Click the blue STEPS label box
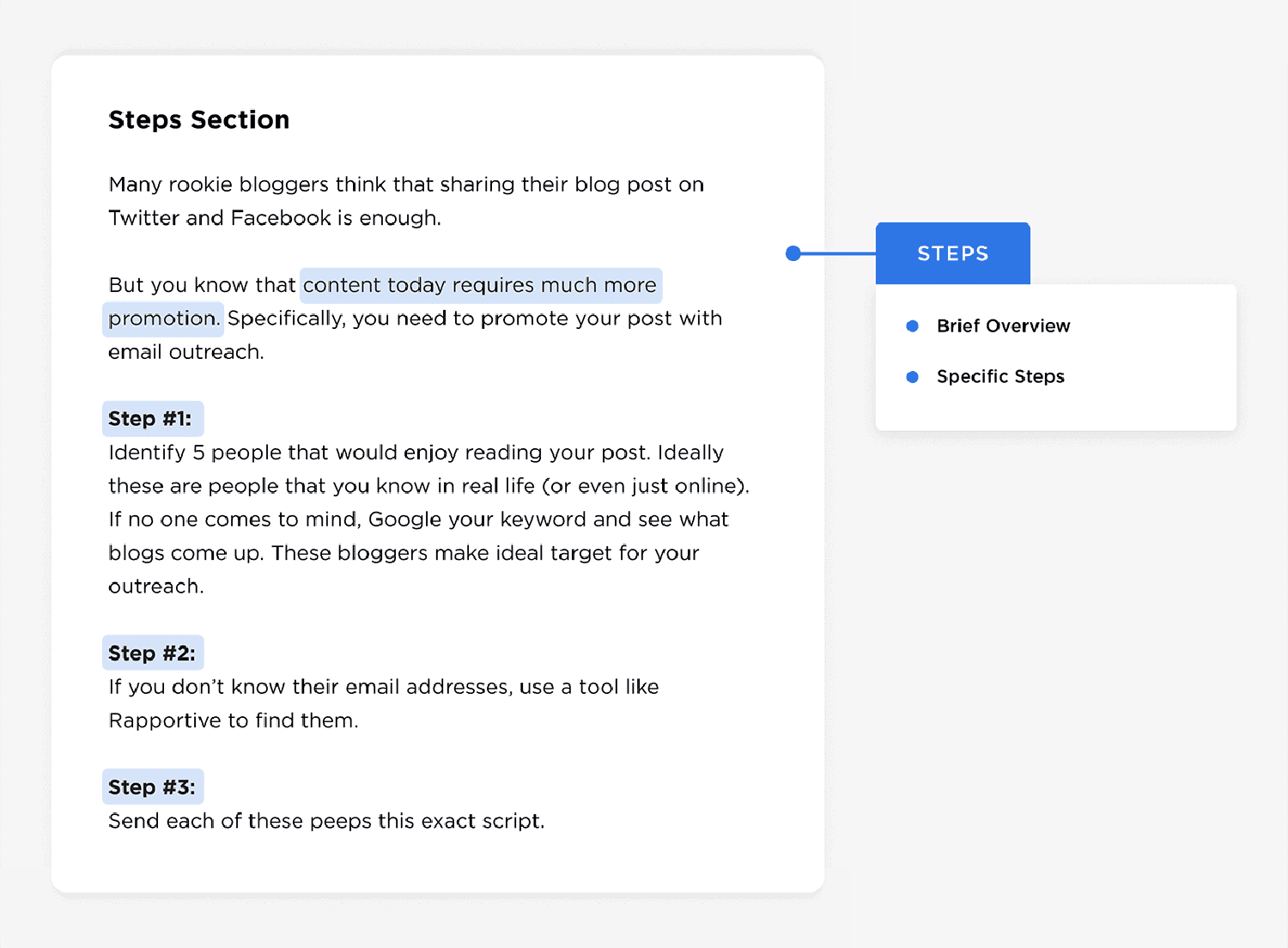This screenshot has width=1288, height=948. pos(952,253)
